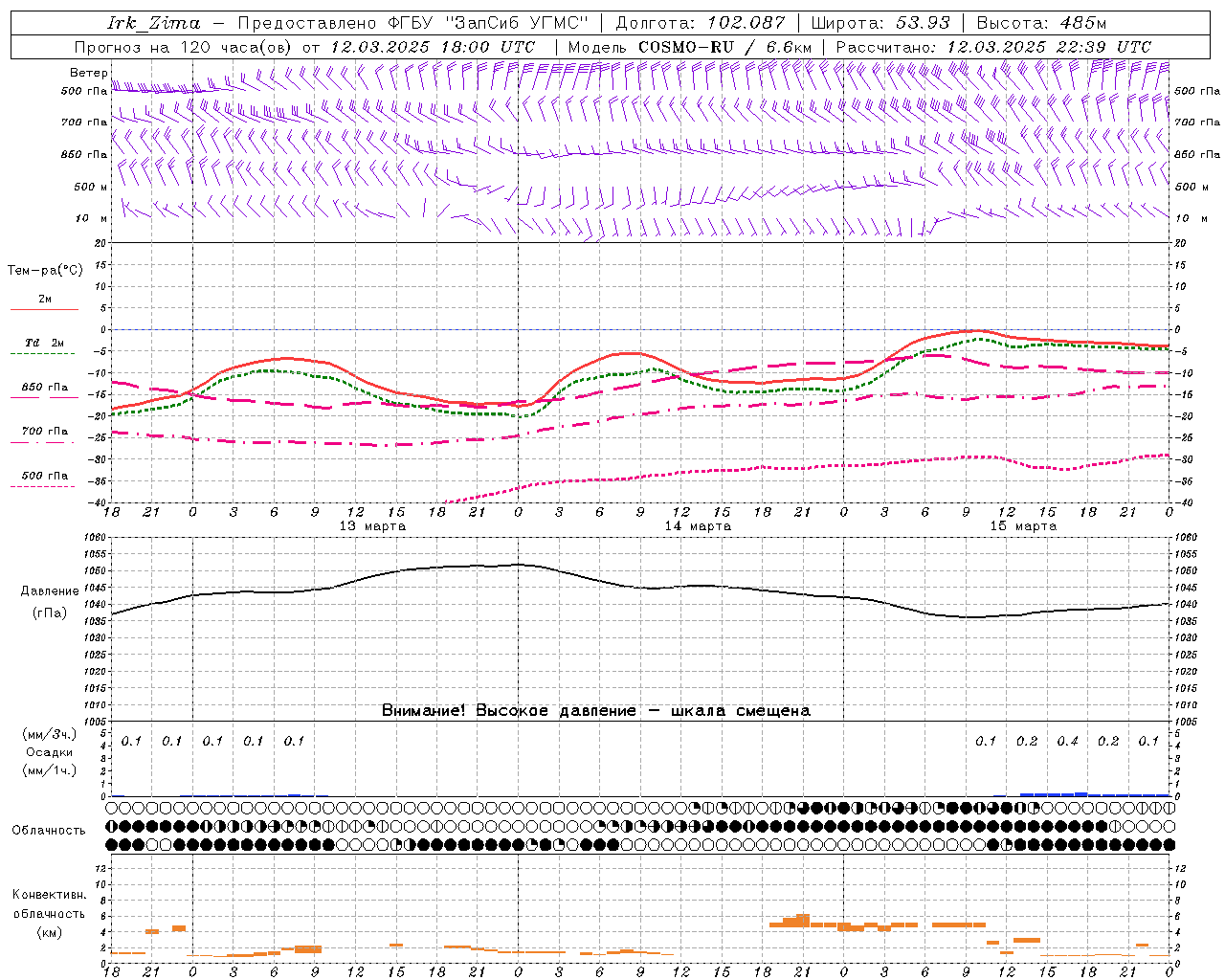1225x980 pixels.
Task: Click the 700 гПа temperature legend entry
Action: coord(44,432)
